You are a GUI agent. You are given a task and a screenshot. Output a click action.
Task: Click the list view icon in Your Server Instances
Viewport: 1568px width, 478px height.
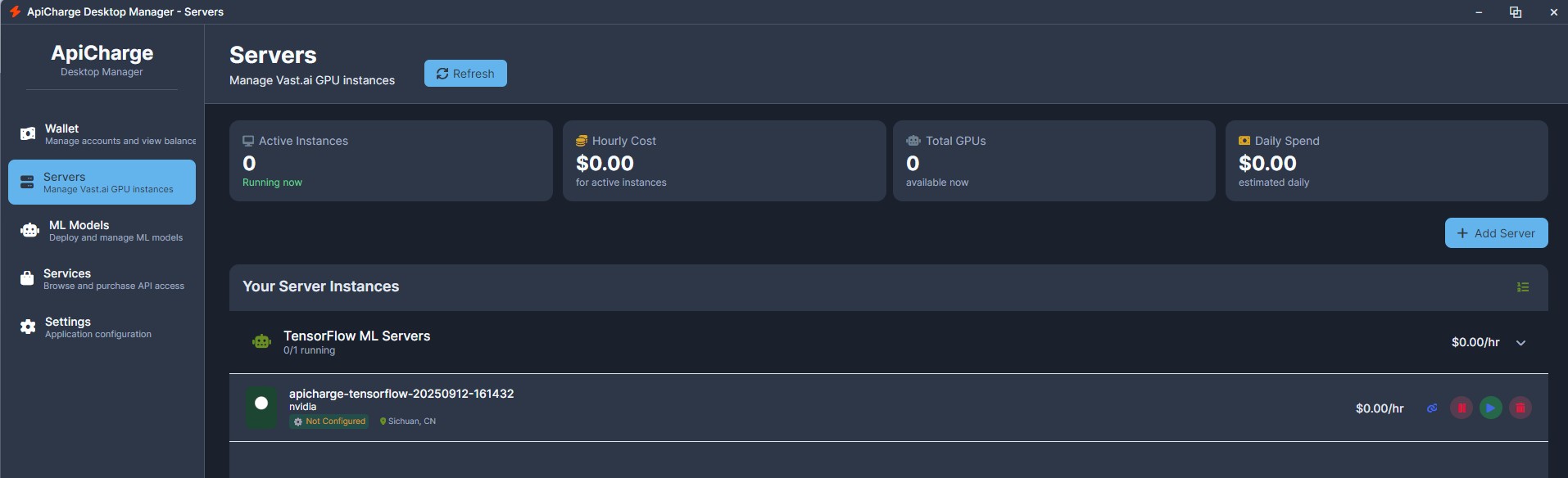coord(1523,287)
